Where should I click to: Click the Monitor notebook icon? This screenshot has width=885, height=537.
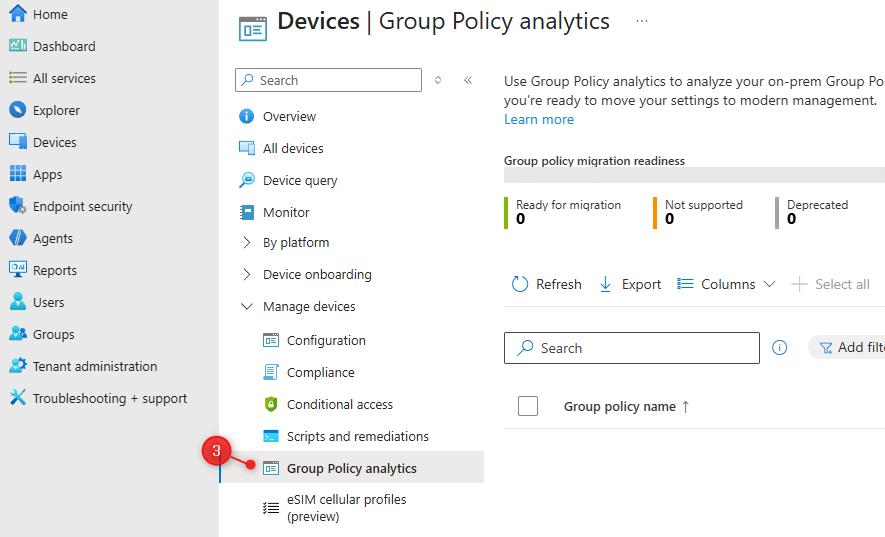(x=247, y=212)
